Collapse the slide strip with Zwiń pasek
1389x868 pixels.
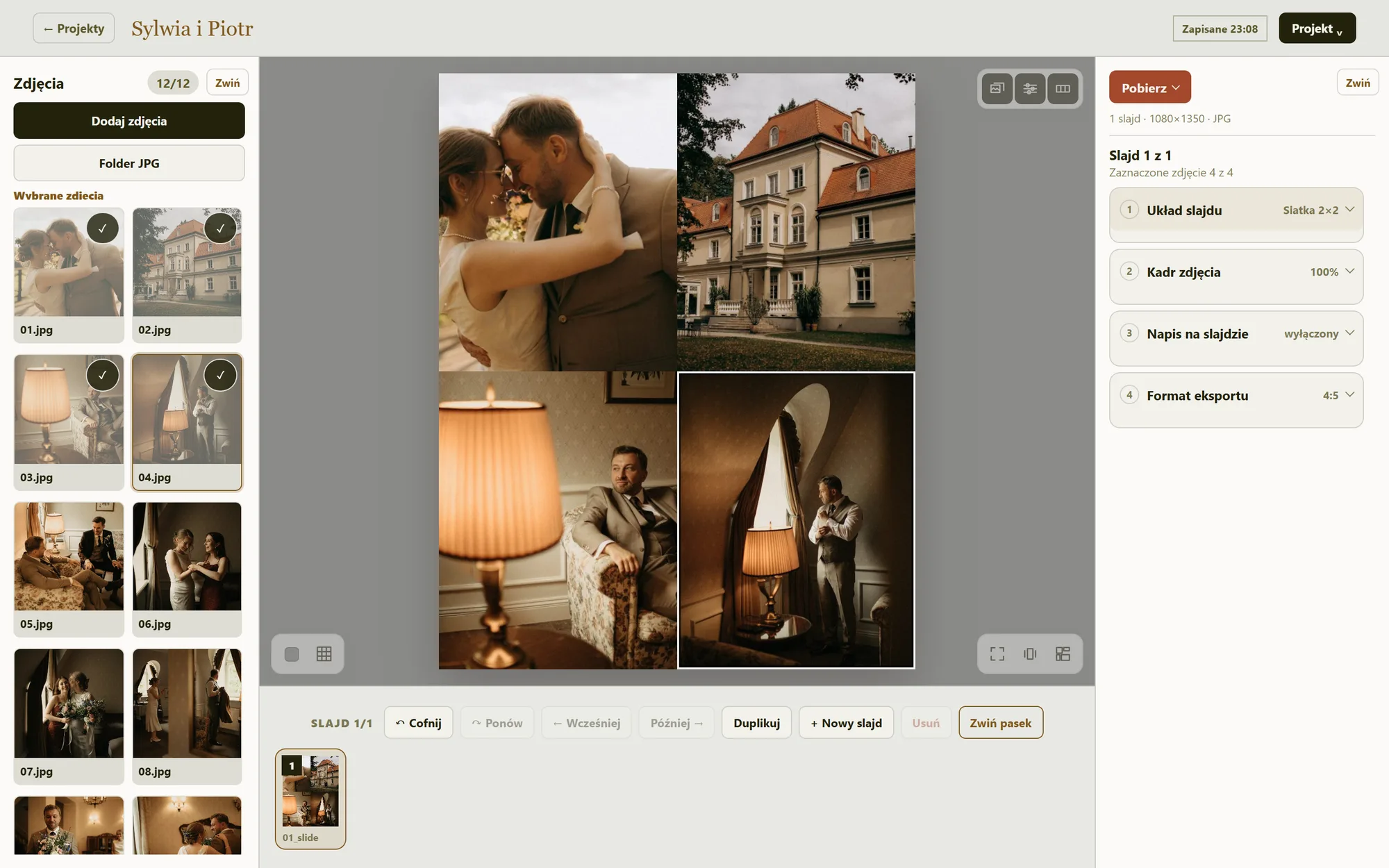click(x=1001, y=723)
